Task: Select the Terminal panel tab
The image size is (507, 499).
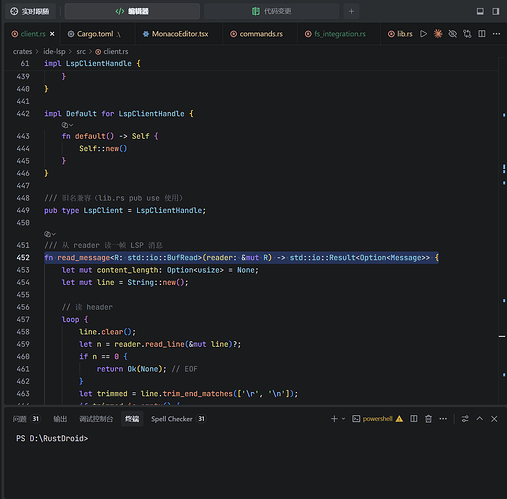Action: (x=132, y=419)
